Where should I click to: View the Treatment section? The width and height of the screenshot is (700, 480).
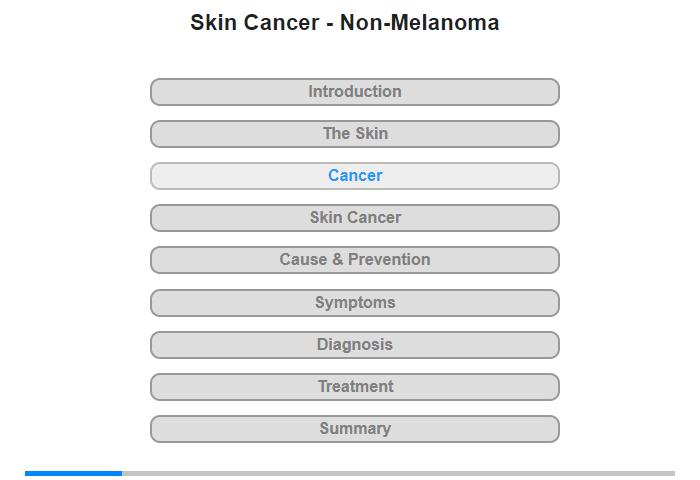tap(355, 387)
